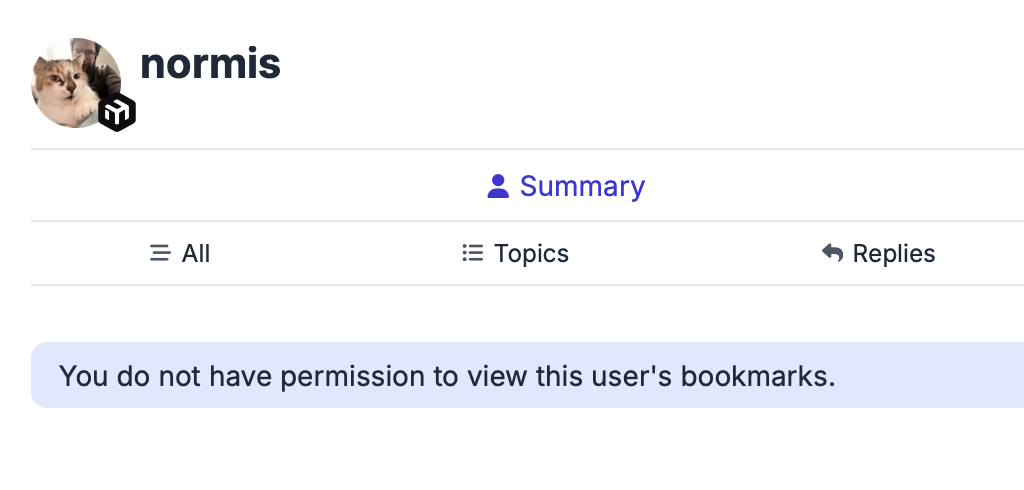The image size is (1024, 490).
Task: Open the Topics tab
Action: click(515, 253)
